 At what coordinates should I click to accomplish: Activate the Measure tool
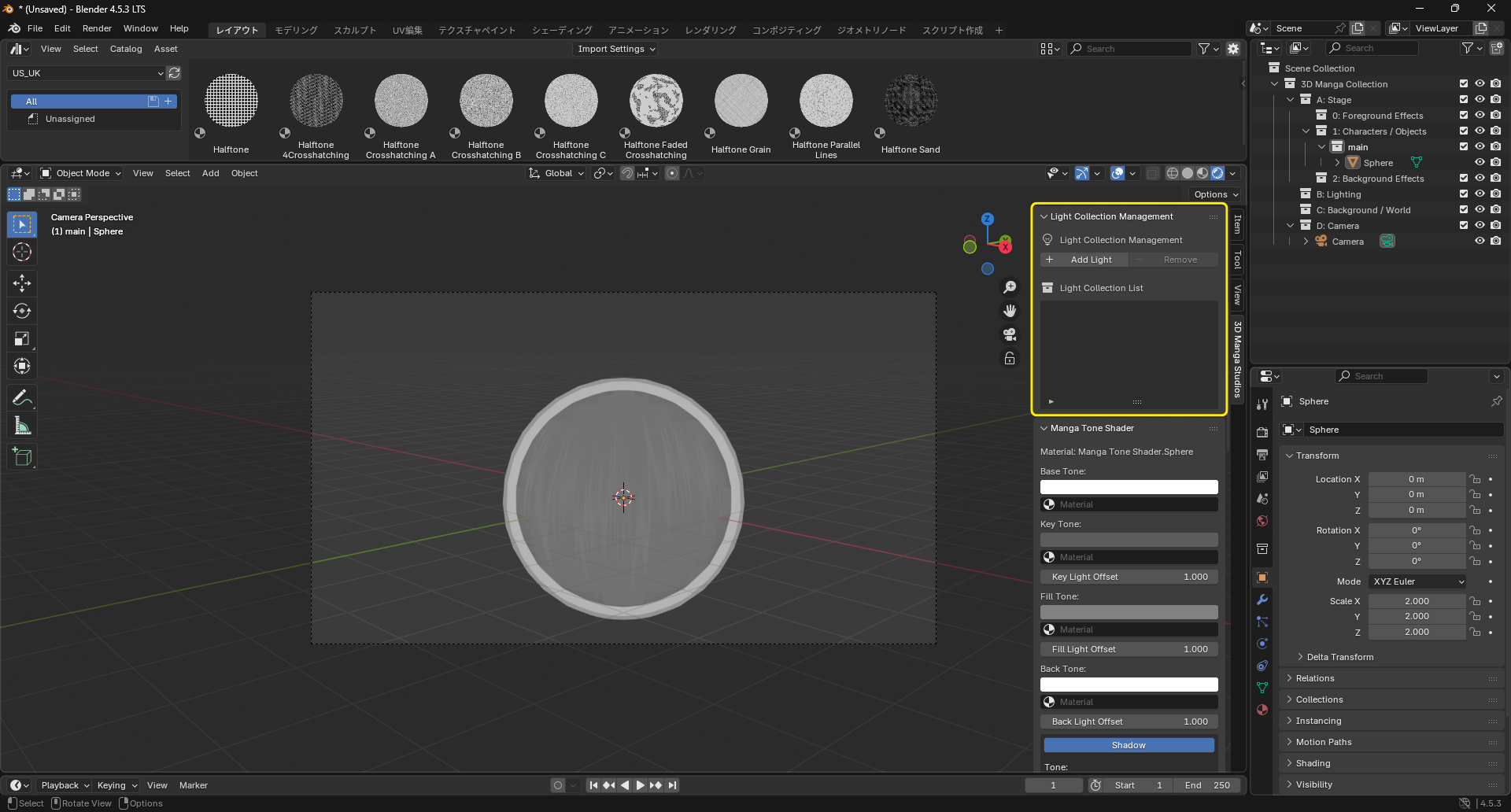point(22,426)
